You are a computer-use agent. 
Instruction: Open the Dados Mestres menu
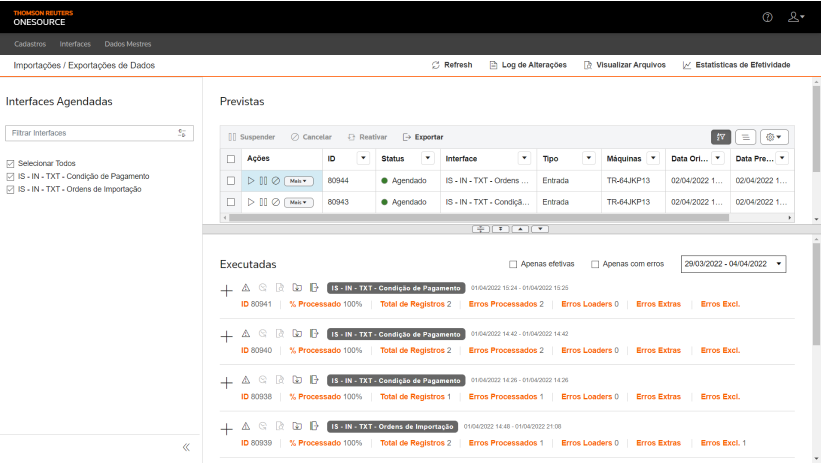click(x=128, y=44)
